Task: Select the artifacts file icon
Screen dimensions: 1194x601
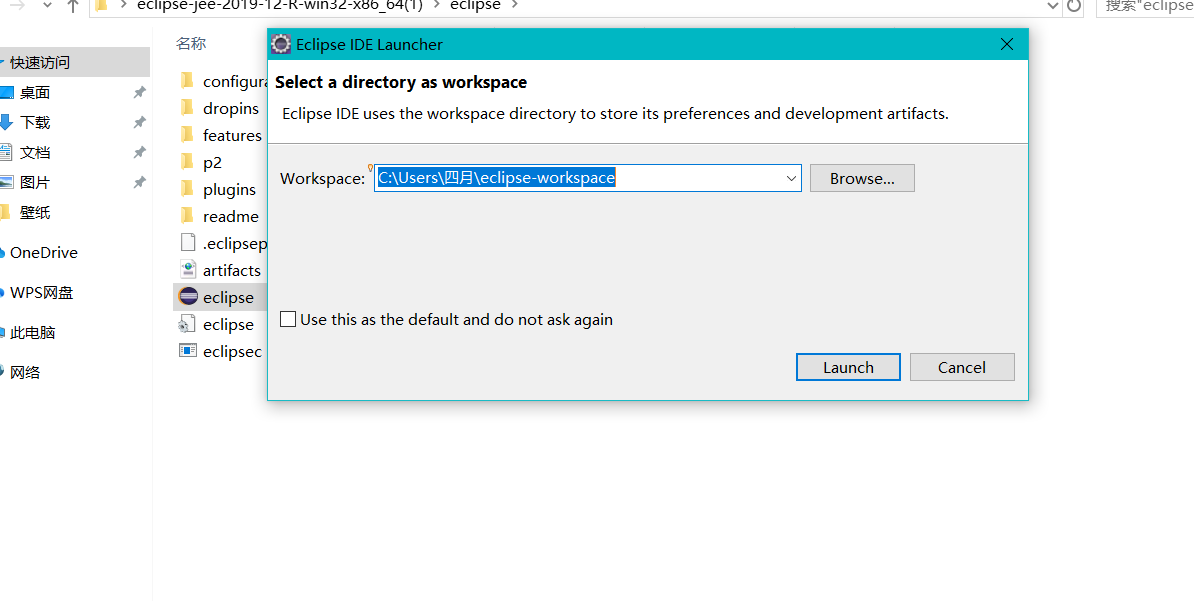Action: [x=187, y=270]
